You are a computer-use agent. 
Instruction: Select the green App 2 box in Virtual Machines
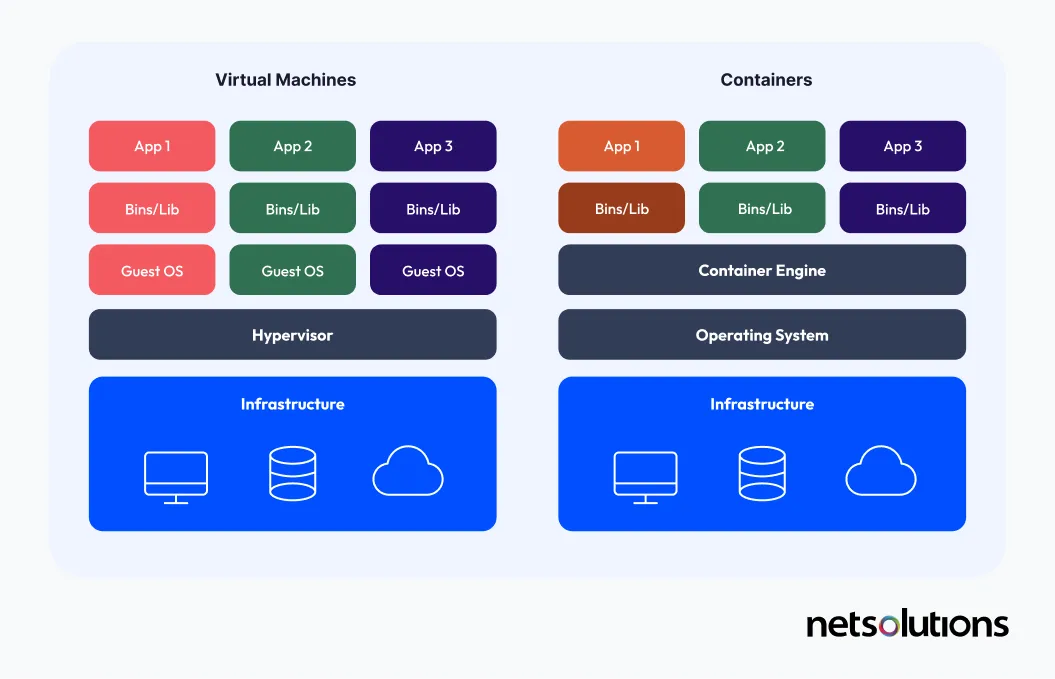click(293, 146)
